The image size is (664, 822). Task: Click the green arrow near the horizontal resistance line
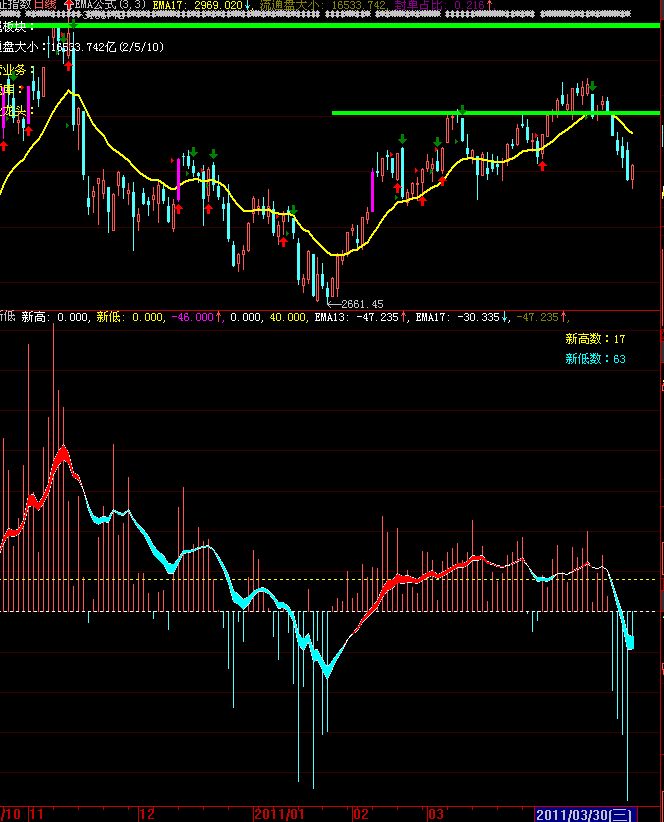462,110
